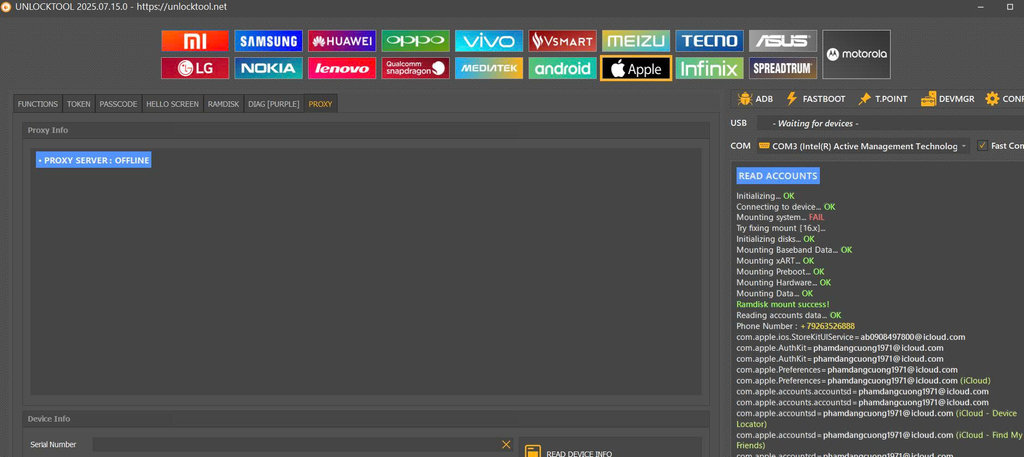Clear the Serial Number field X
This screenshot has width=1024, height=457.
point(506,445)
